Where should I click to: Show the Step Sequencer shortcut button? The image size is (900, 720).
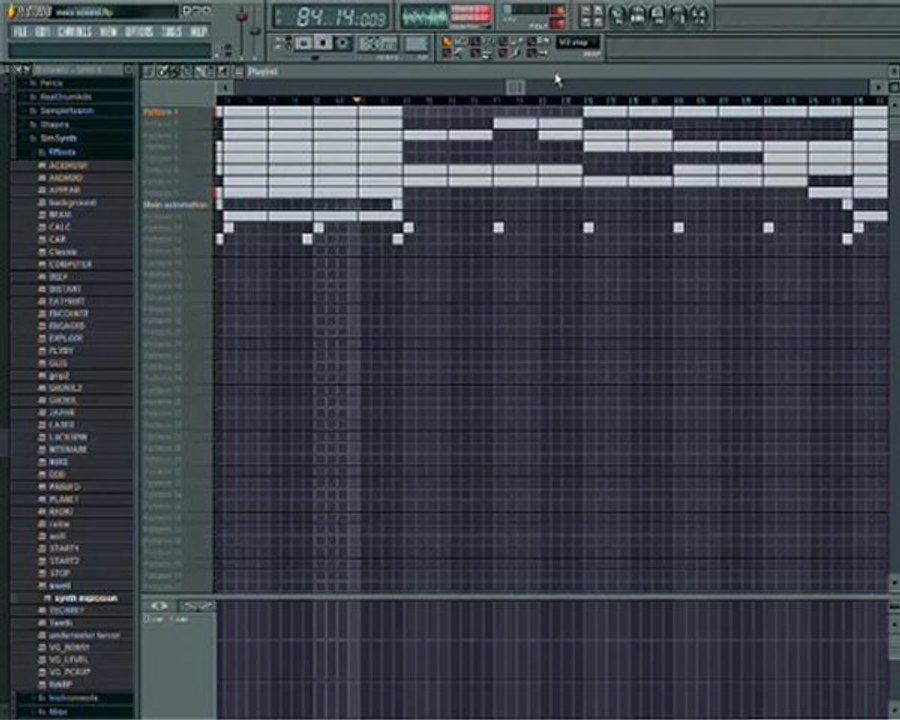coord(638,16)
